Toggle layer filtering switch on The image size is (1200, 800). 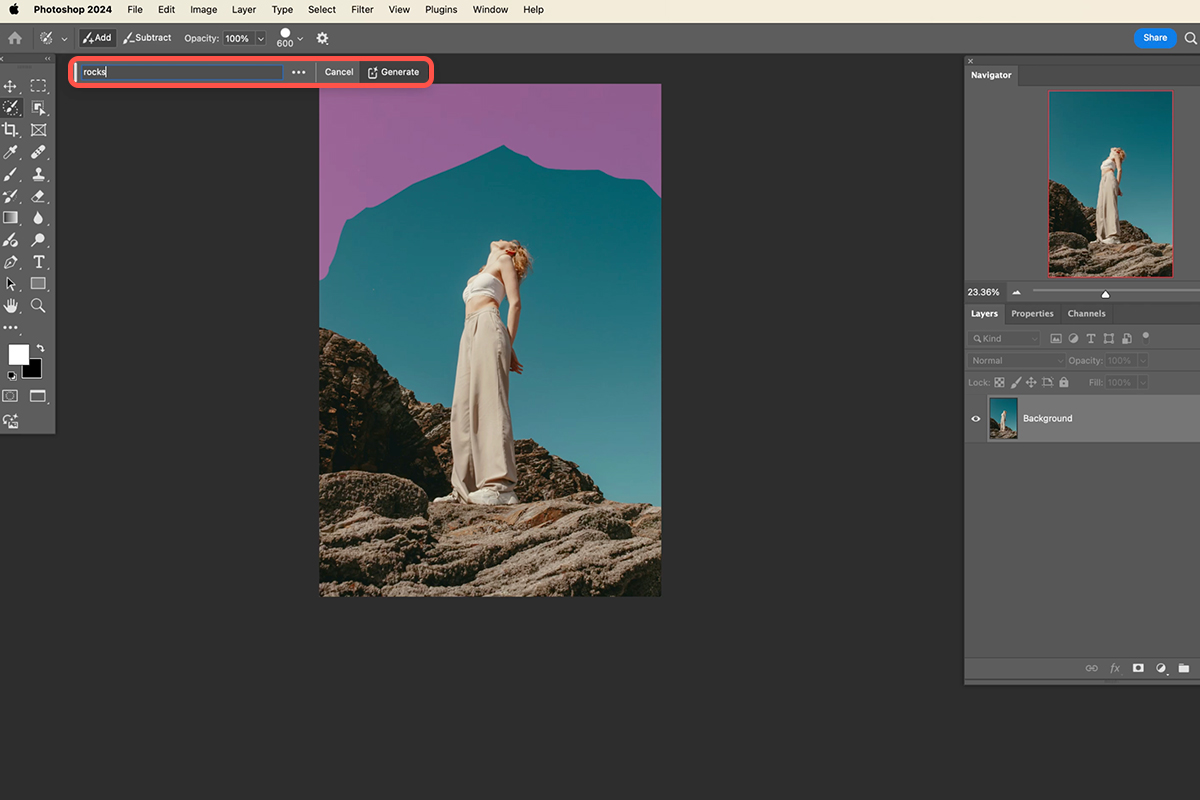[1146, 337]
